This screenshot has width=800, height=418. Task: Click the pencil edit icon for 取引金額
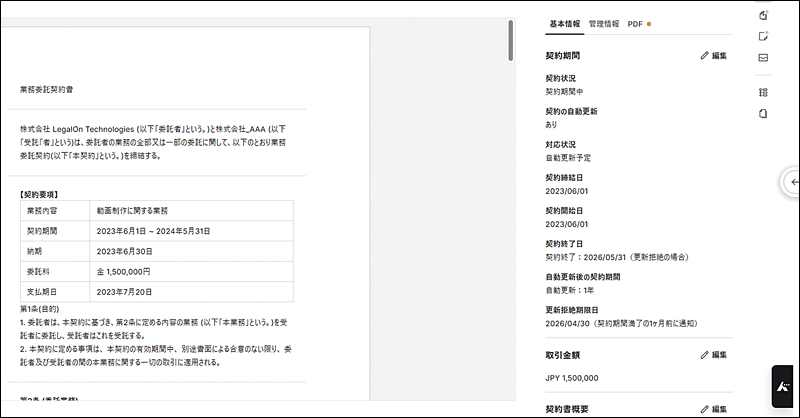(x=713, y=355)
